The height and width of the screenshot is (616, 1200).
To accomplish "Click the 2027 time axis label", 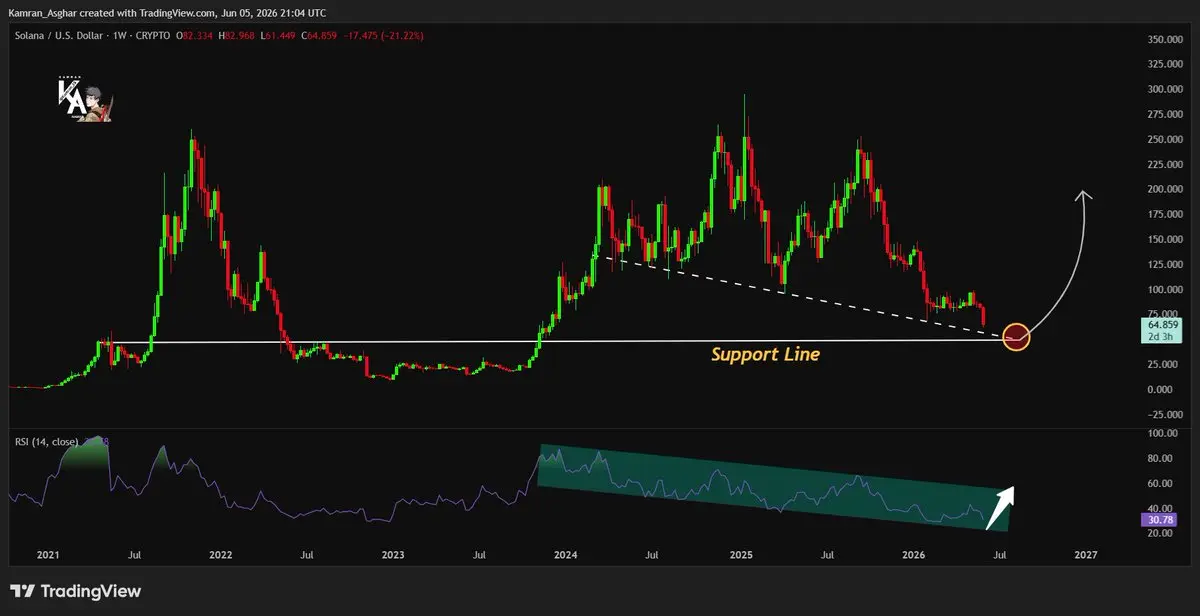I will coord(1085,554).
